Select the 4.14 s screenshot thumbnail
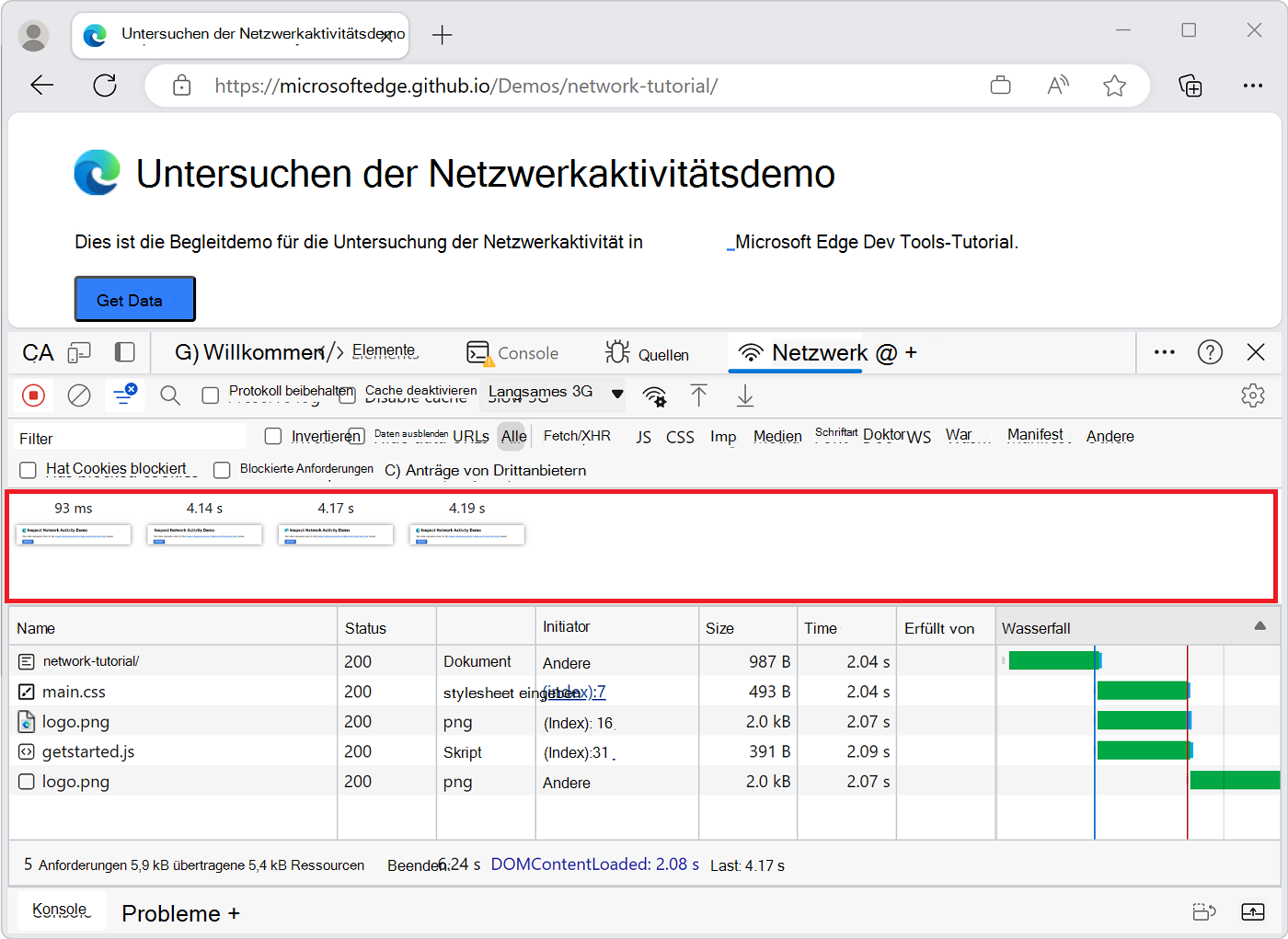The image size is (1288, 939). coord(204,534)
